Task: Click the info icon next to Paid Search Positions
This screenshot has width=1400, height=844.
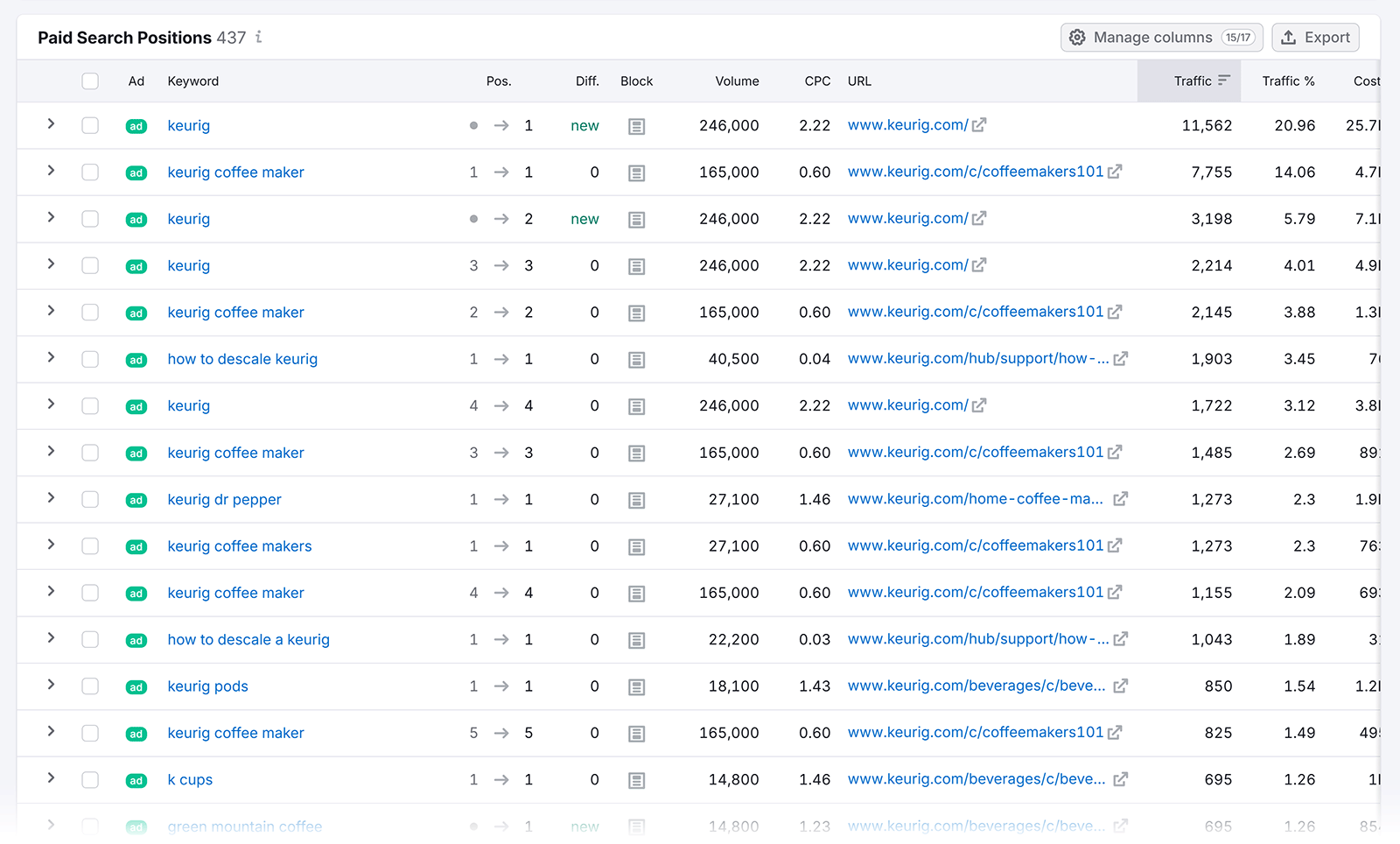Action: (258, 38)
